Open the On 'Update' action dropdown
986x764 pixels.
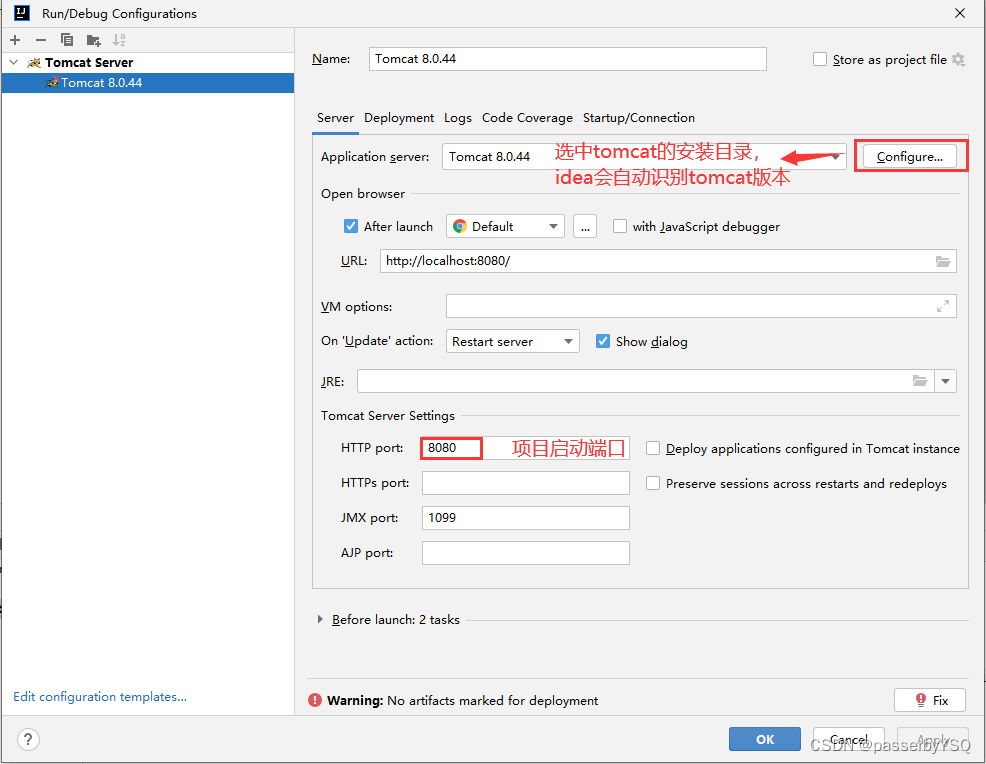click(x=512, y=341)
